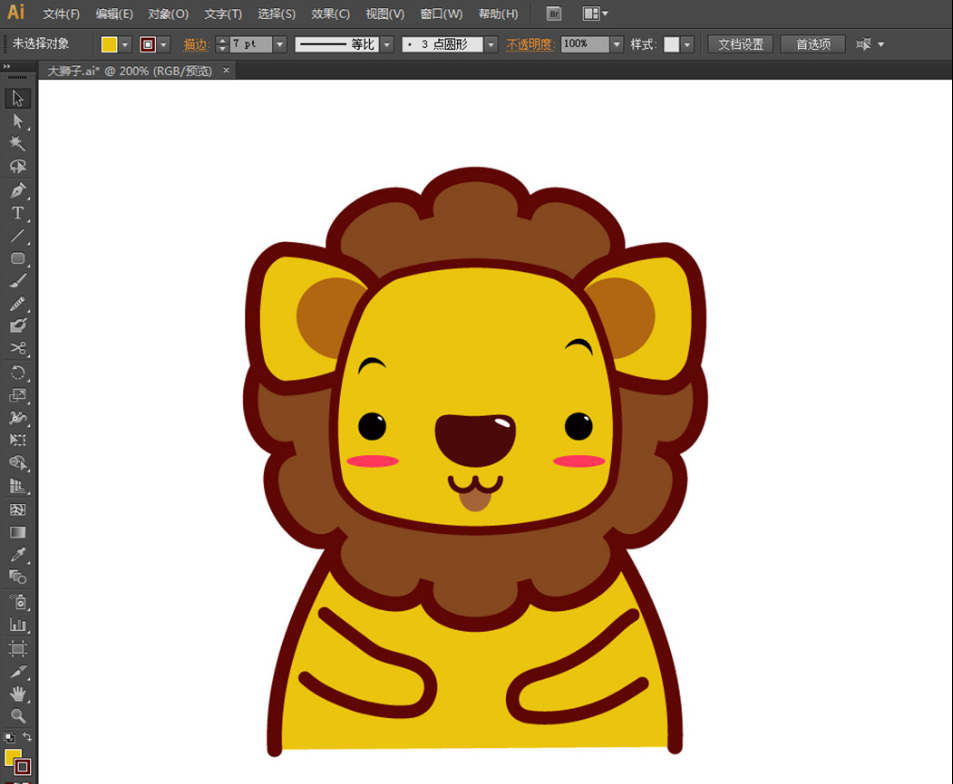Activate the Eyedropper tool
This screenshot has width=953, height=784.
(17, 554)
